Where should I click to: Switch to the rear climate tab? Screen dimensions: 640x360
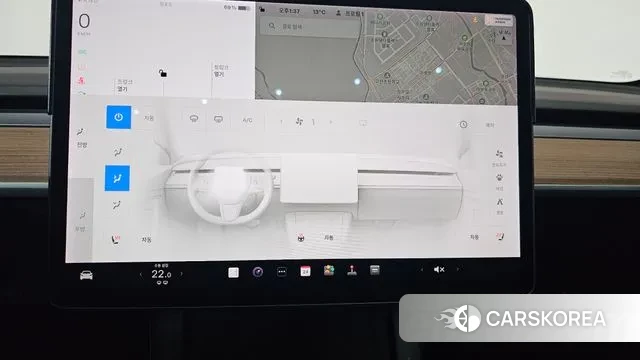click(81, 220)
